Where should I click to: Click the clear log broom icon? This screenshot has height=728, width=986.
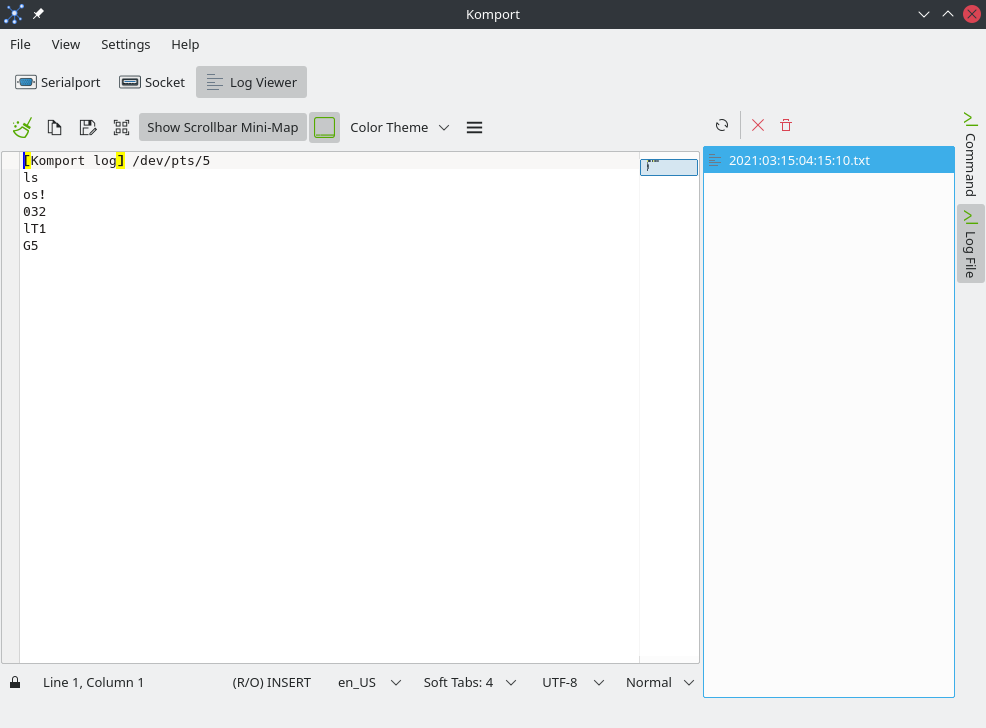22,128
